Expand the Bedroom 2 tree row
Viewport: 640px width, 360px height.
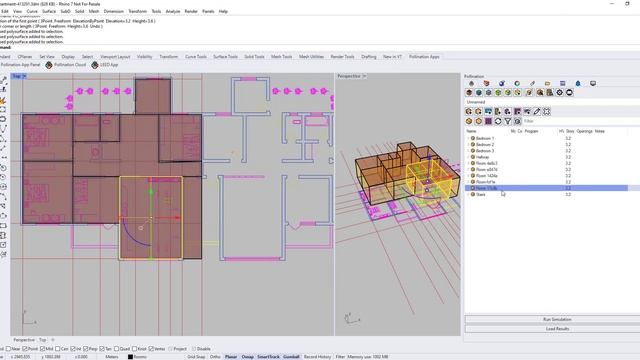(x=468, y=144)
